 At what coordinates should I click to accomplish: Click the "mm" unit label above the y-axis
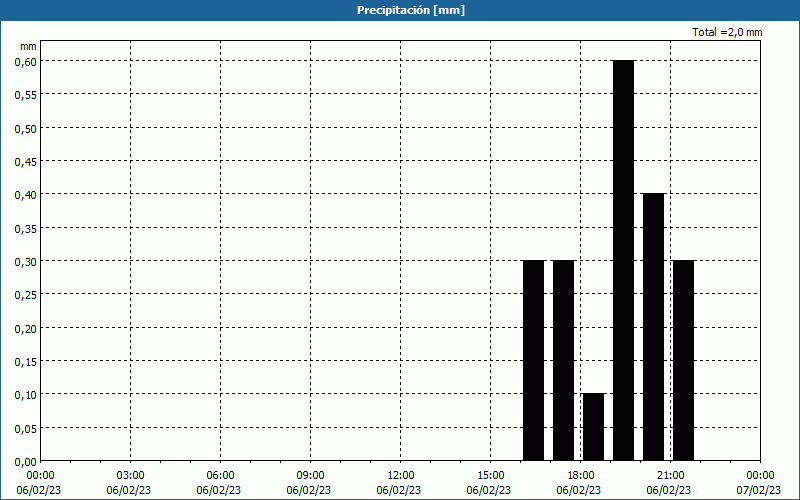click(28, 46)
